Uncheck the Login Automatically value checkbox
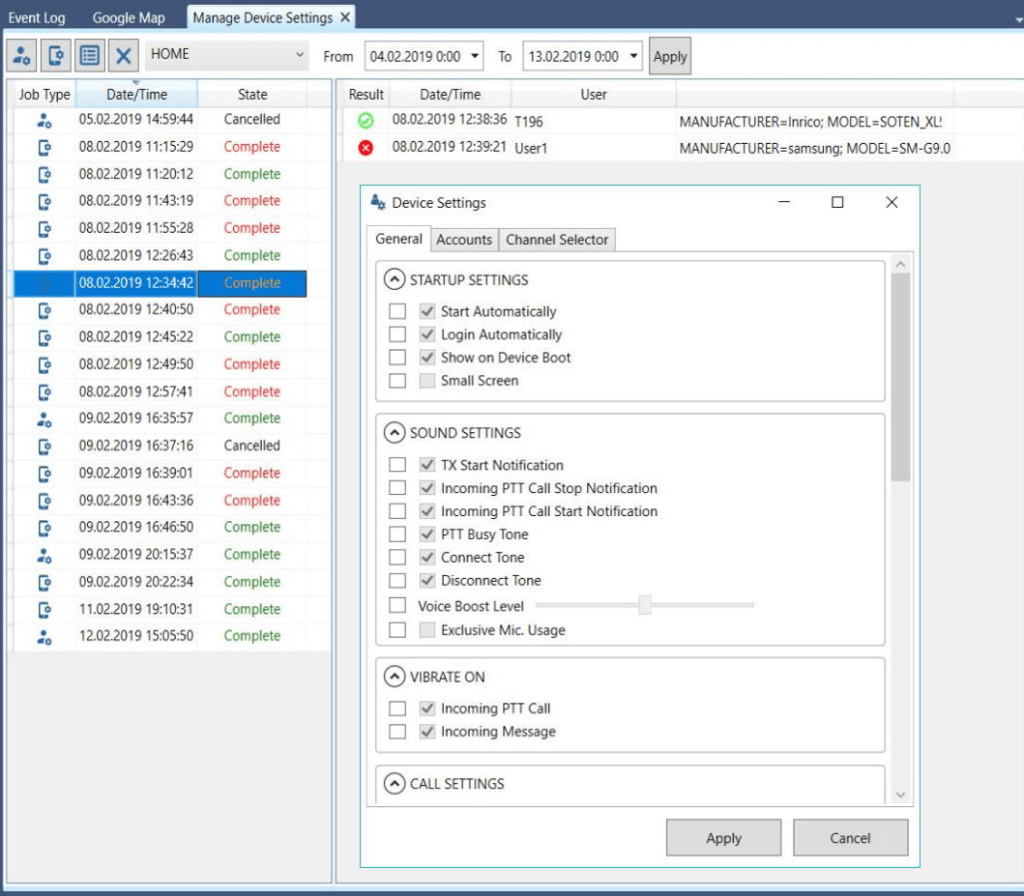1024x896 pixels. [x=427, y=334]
